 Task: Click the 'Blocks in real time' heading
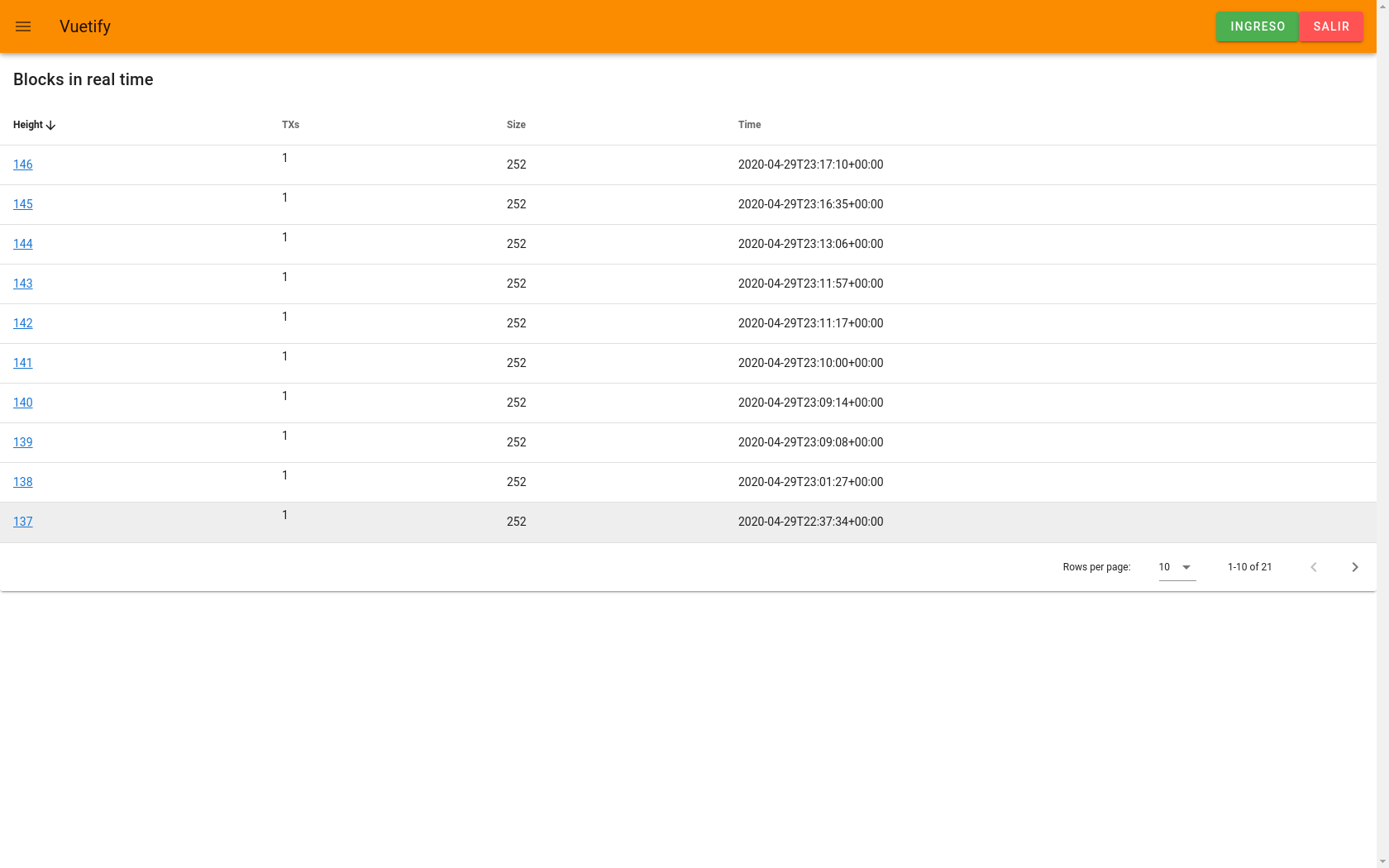click(84, 79)
